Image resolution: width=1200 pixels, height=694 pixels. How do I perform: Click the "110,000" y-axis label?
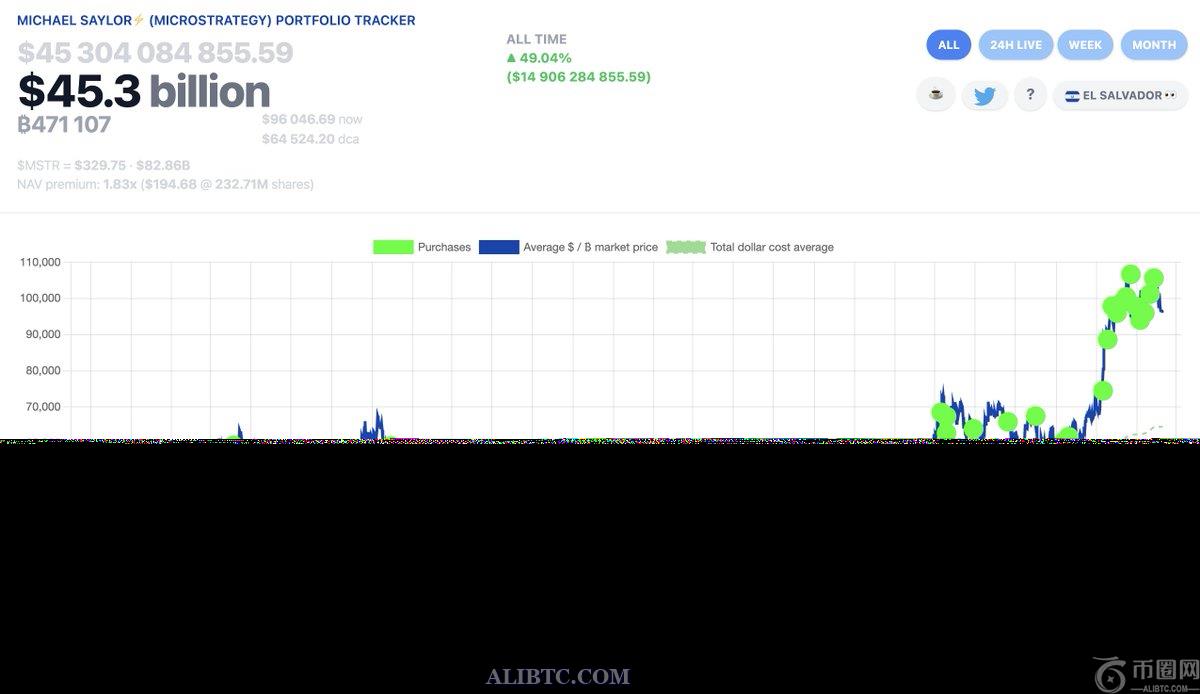click(x=40, y=262)
